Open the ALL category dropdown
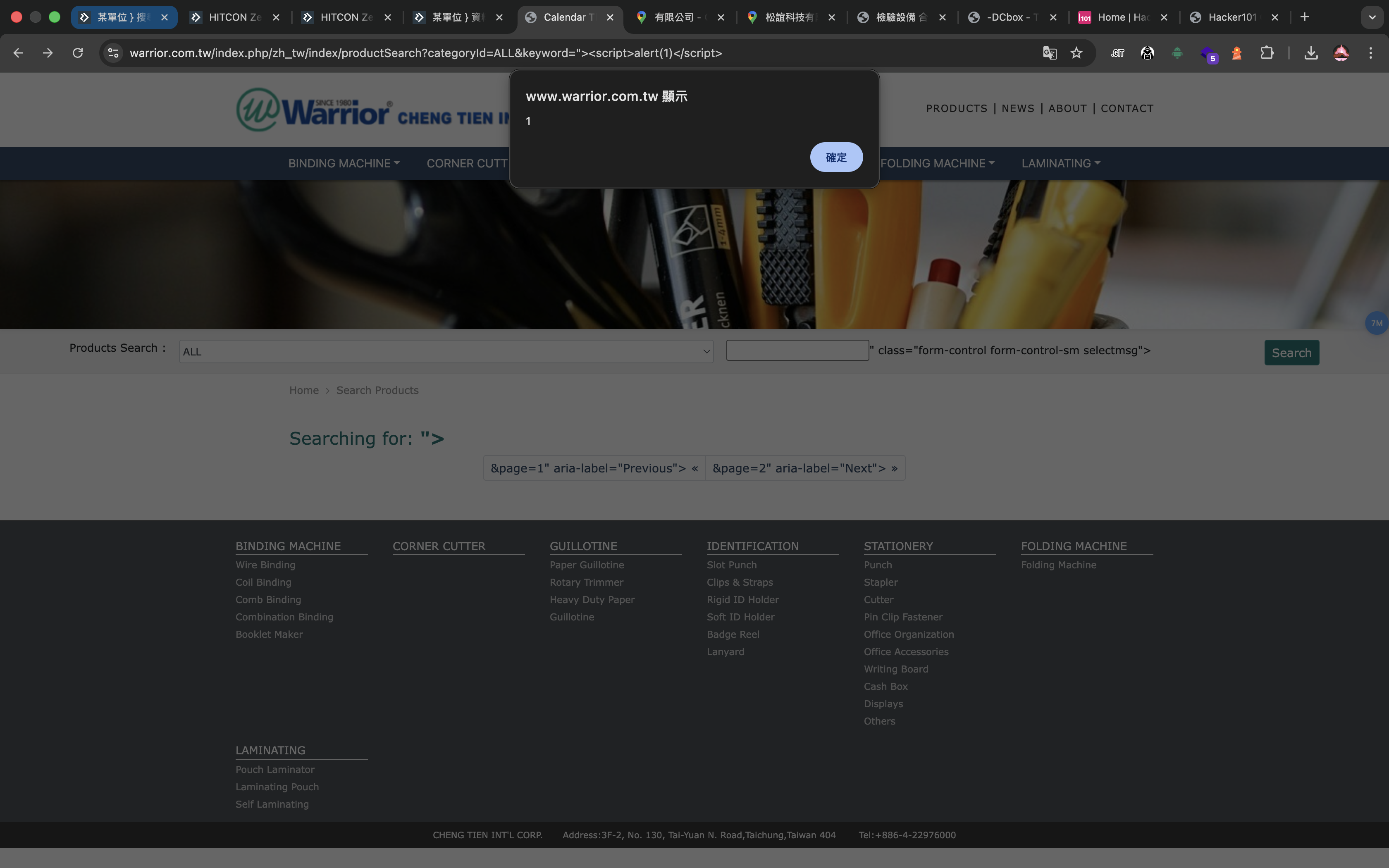Image resolution: width=1389 pixels, height=868 pixels. click(446, 351)
